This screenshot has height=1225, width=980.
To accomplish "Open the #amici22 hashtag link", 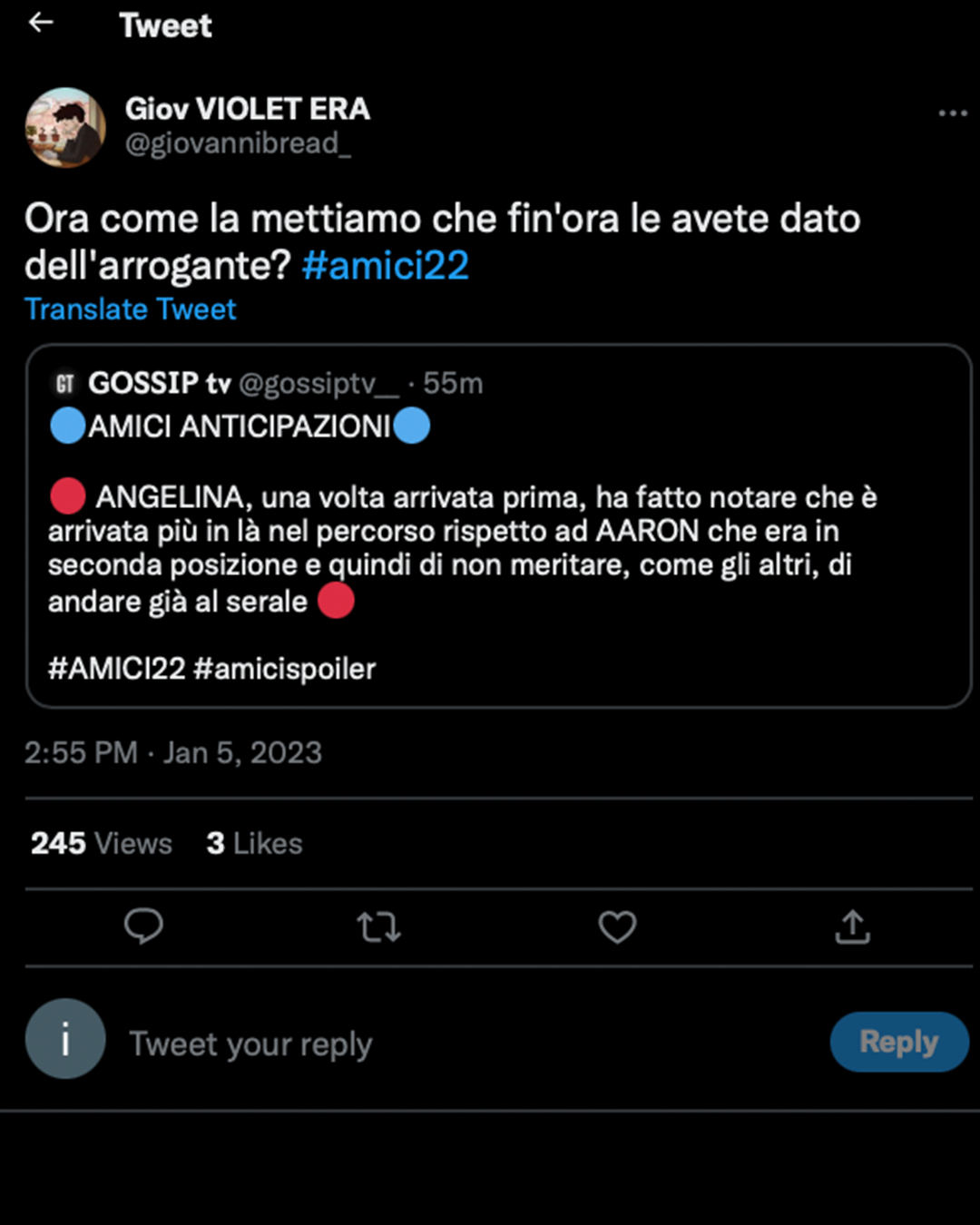I will click(386, 266).
